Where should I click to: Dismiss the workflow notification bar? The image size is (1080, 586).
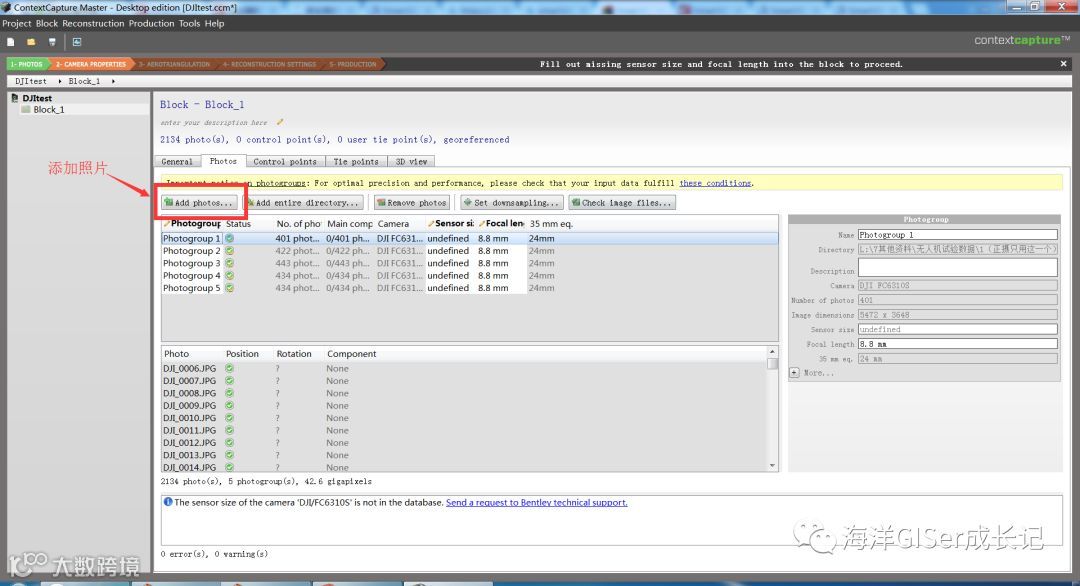[x=1063, y=64]
